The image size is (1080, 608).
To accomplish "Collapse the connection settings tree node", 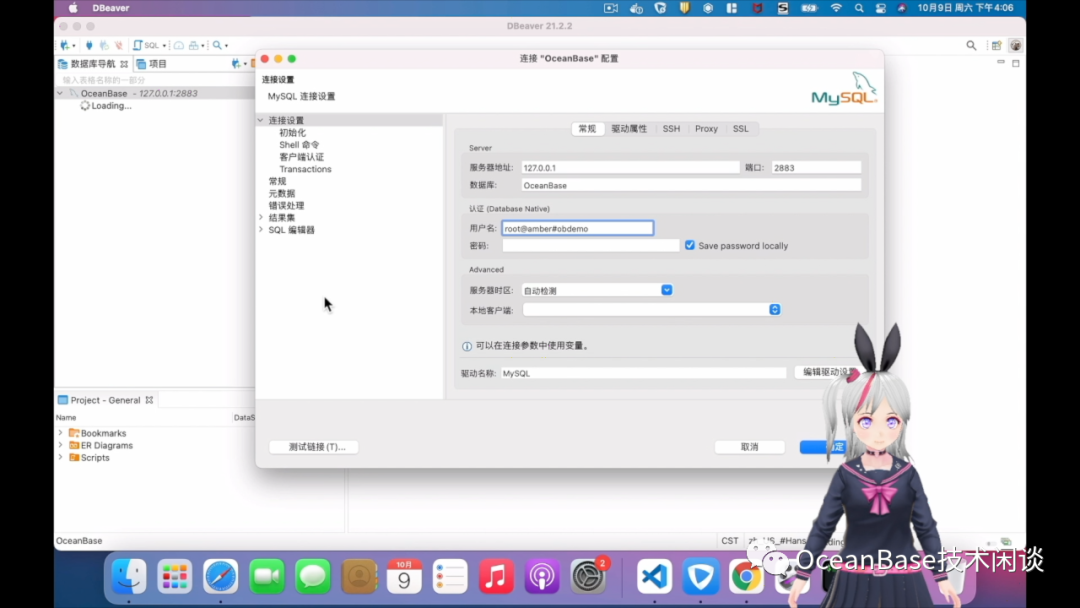I will coord(261,120).
